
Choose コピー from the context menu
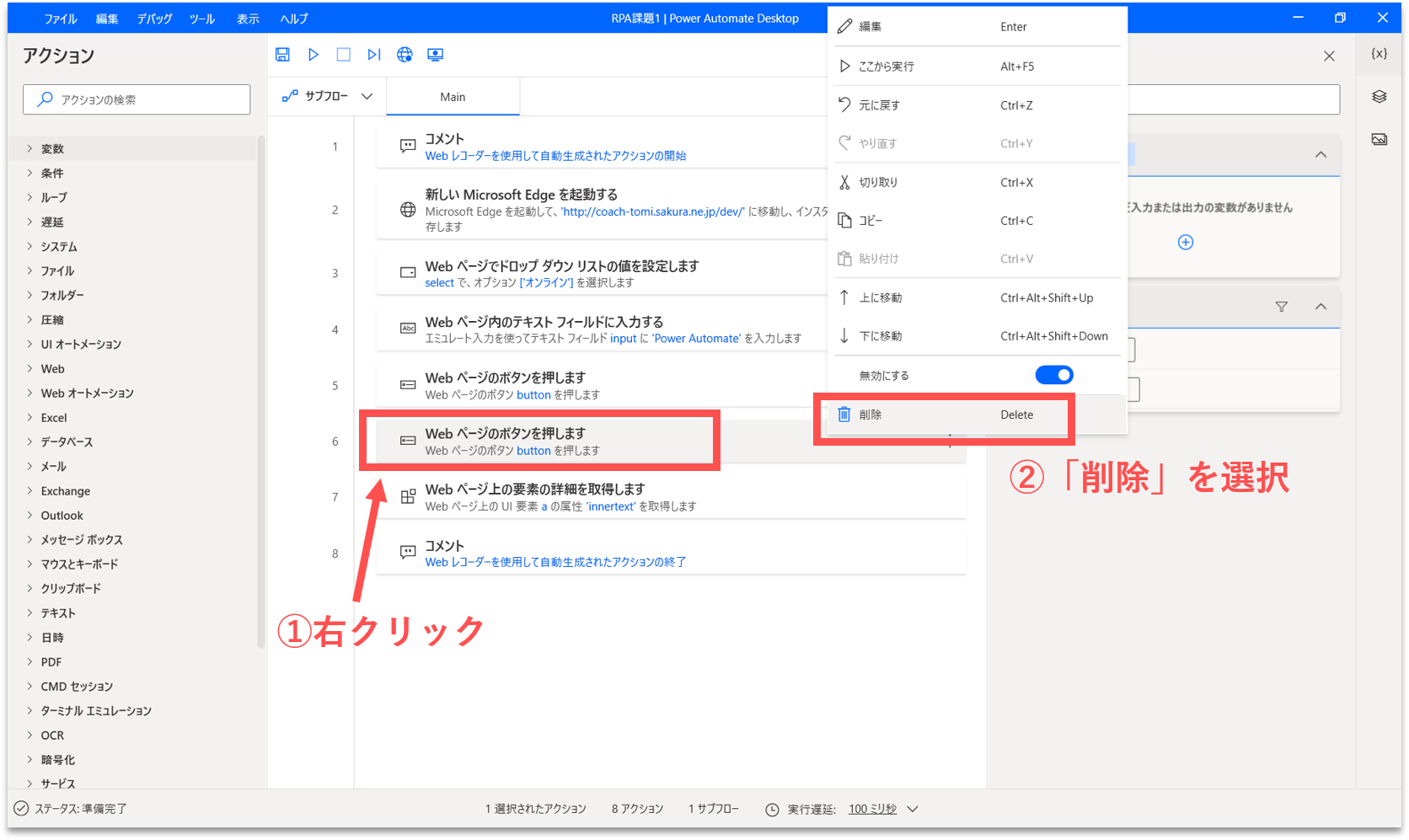[x=871, y=221]
